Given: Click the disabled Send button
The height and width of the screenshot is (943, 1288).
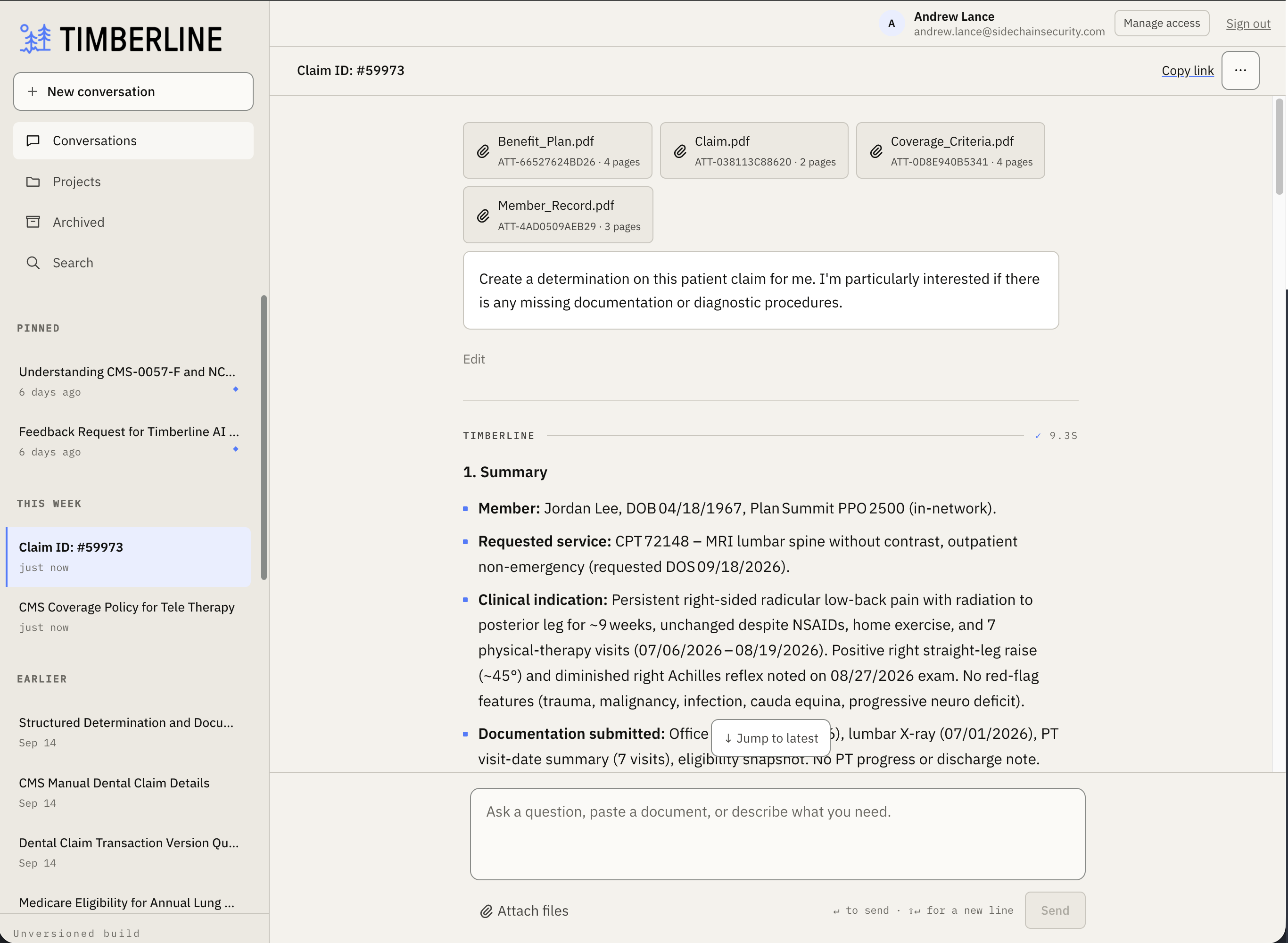Looking at the screenshot, I should click(x=1055, y=910).
